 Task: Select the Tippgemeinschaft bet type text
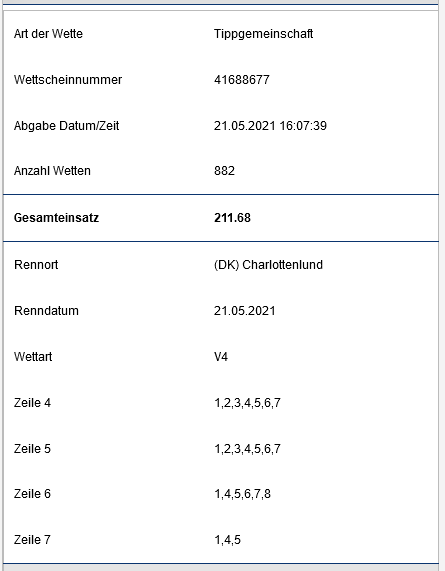click(263, 34)
